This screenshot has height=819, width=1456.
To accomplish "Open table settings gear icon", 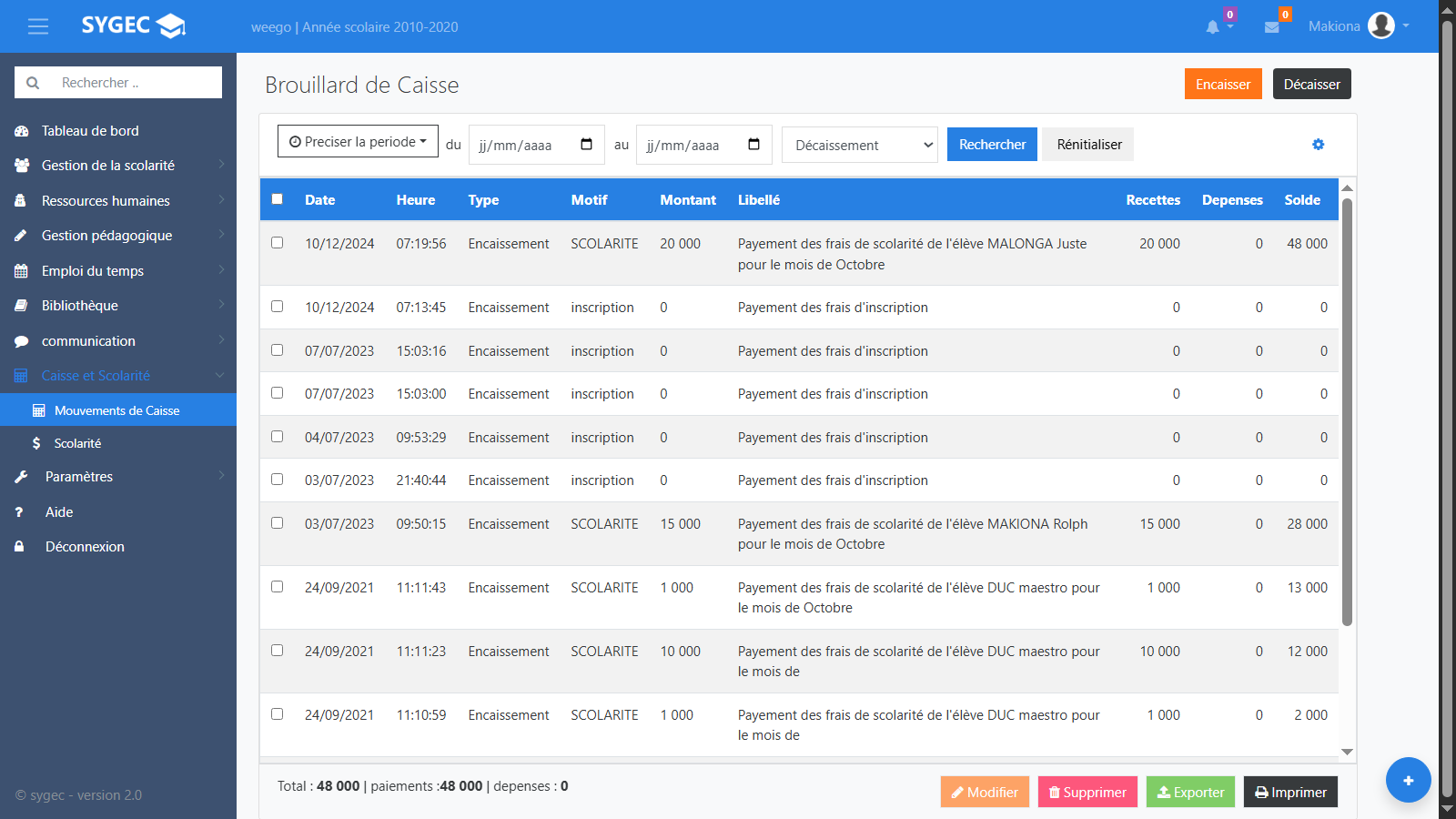I will [x=1318, y=145].
